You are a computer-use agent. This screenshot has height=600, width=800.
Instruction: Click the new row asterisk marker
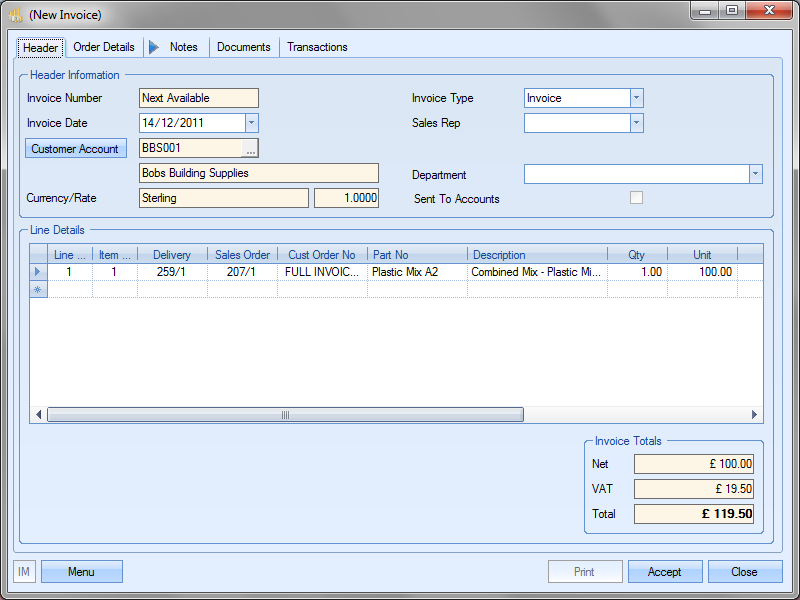[39, 289]
